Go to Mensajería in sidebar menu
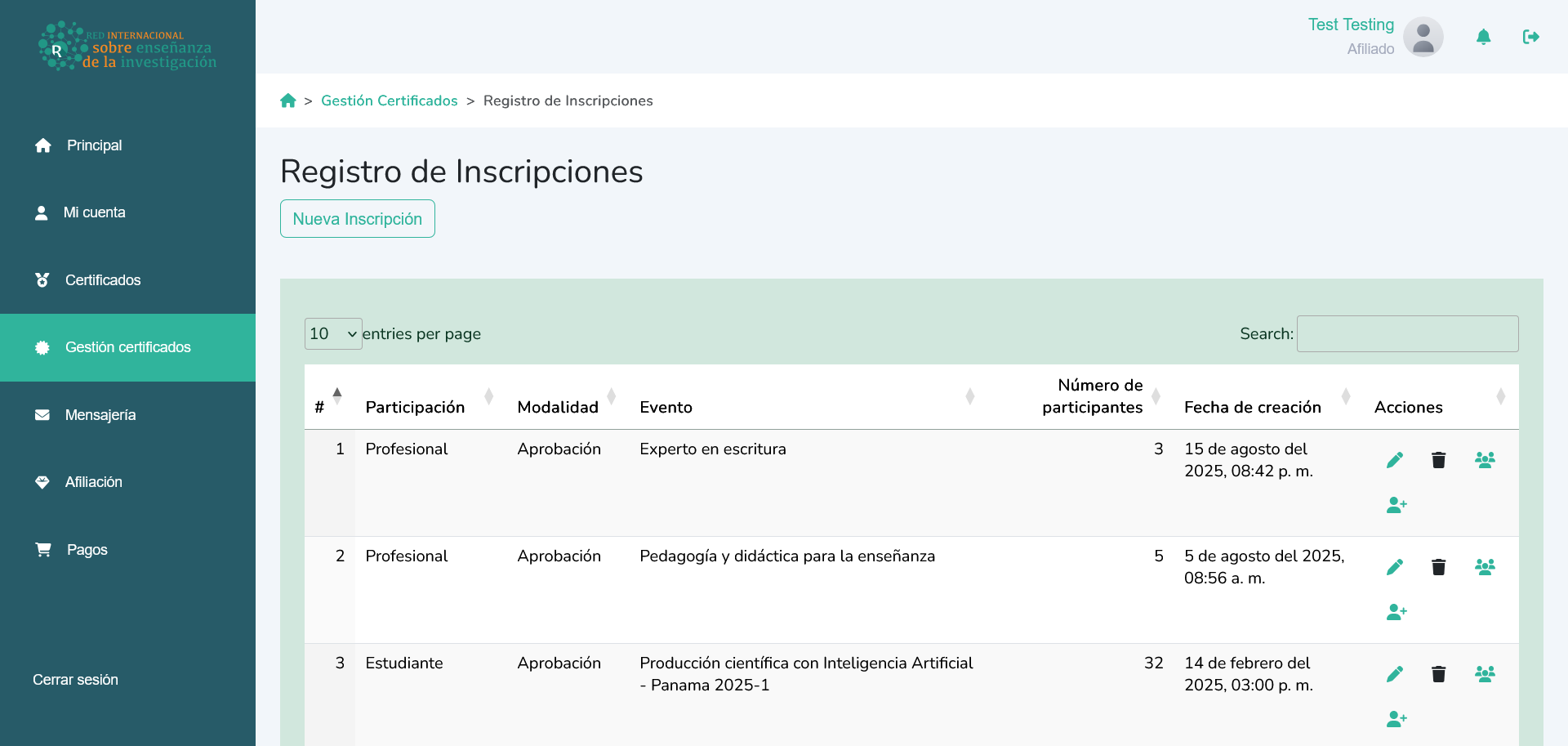Image resolution: width=1568 pixels, height=746 pixels. pos(100,415)
